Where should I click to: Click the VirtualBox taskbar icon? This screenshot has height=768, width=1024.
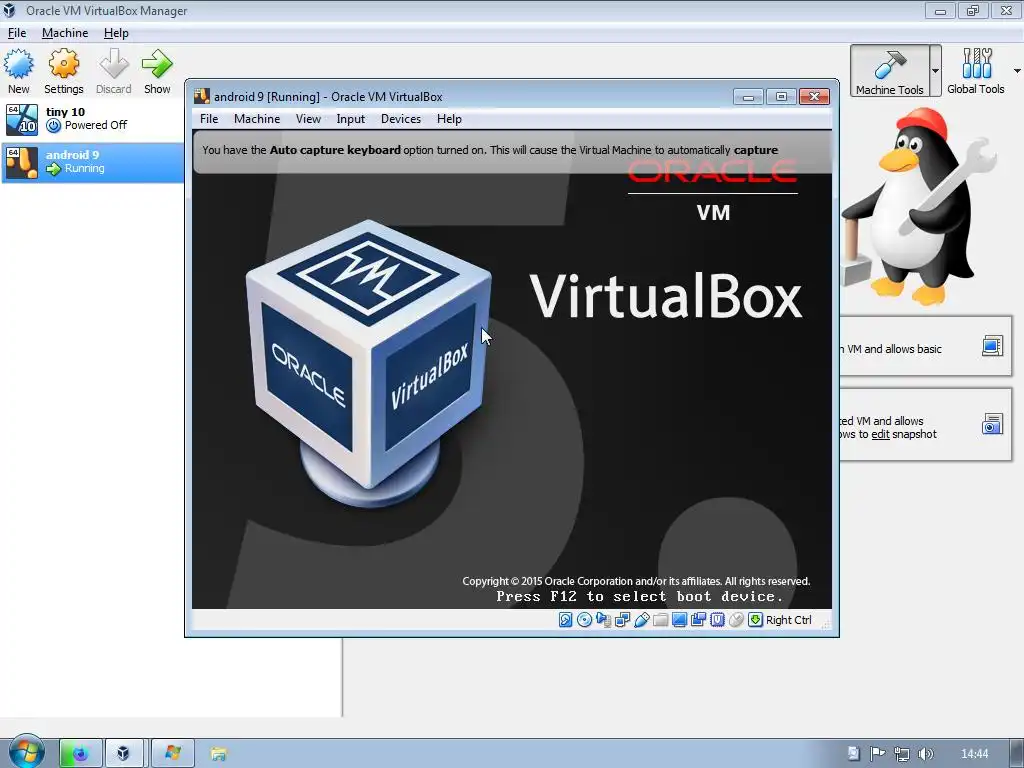click(x=123, y=754)
